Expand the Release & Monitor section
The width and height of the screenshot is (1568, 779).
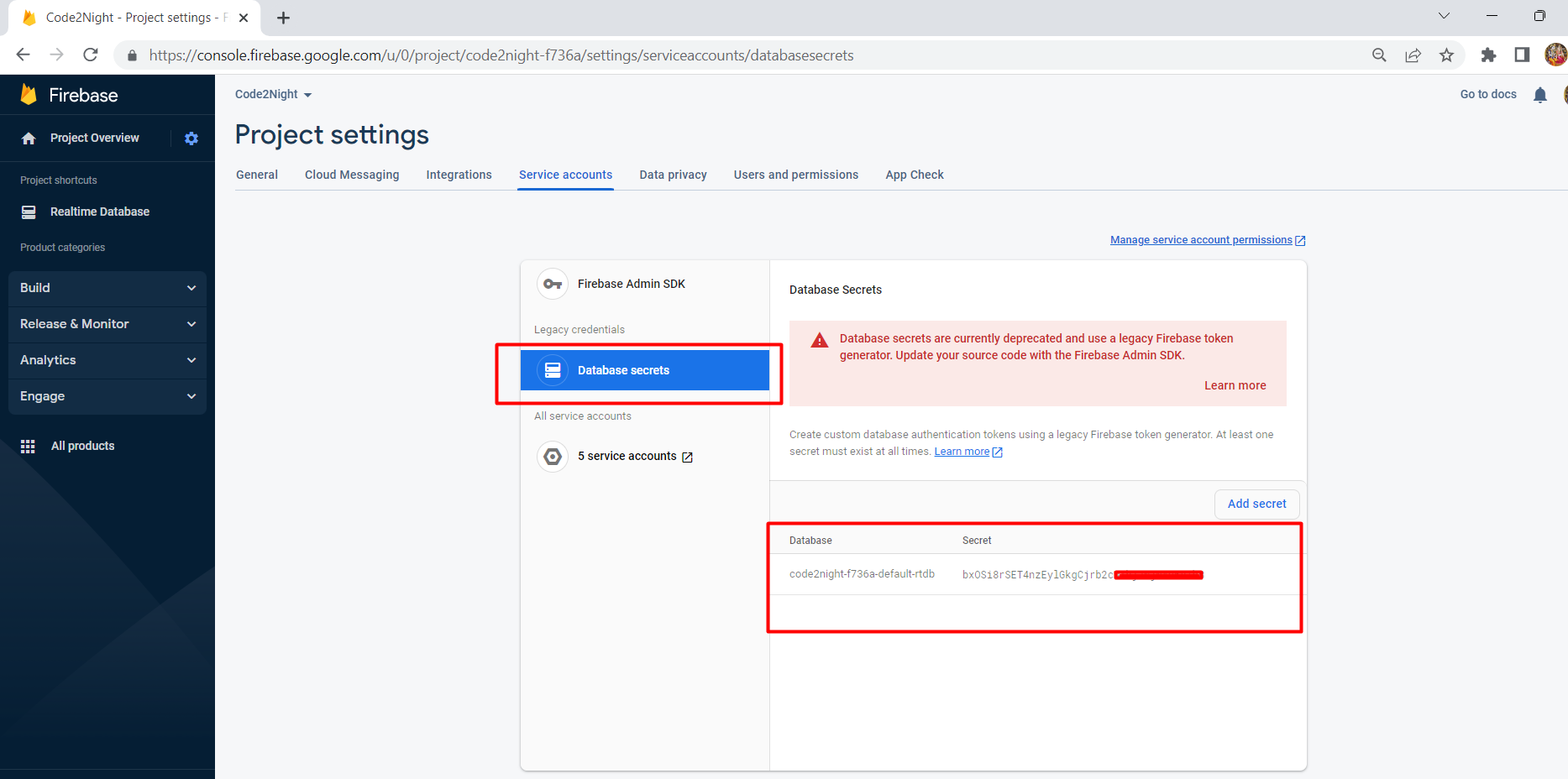click(108, 324)
